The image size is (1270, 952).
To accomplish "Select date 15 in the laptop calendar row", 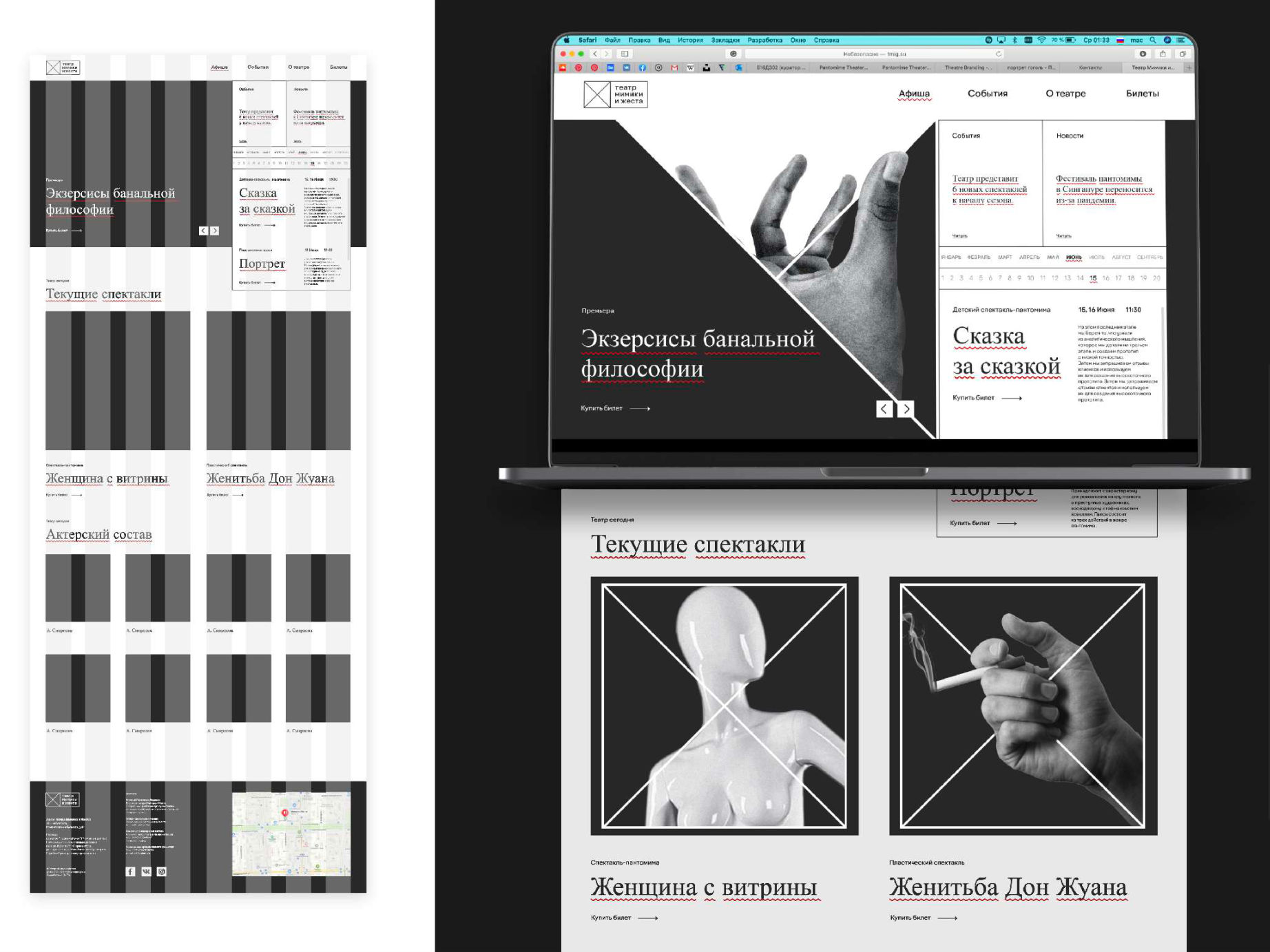I will 1093,278.
